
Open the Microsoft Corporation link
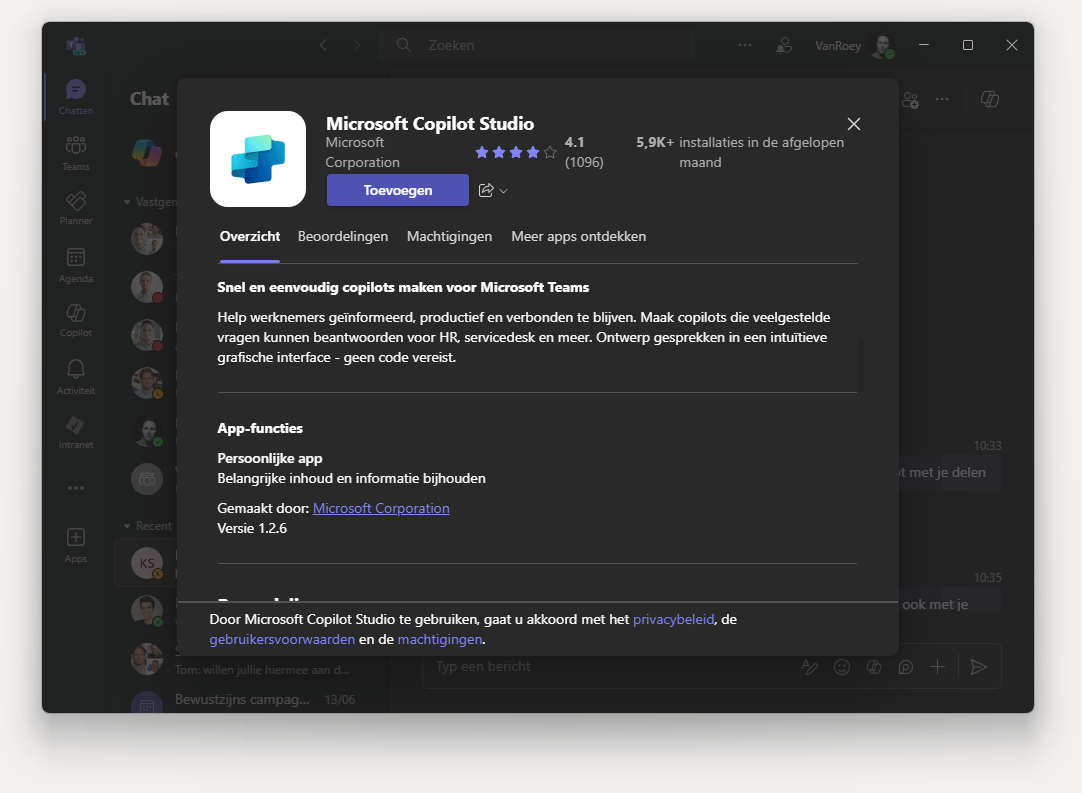click(x=381, y=508)
